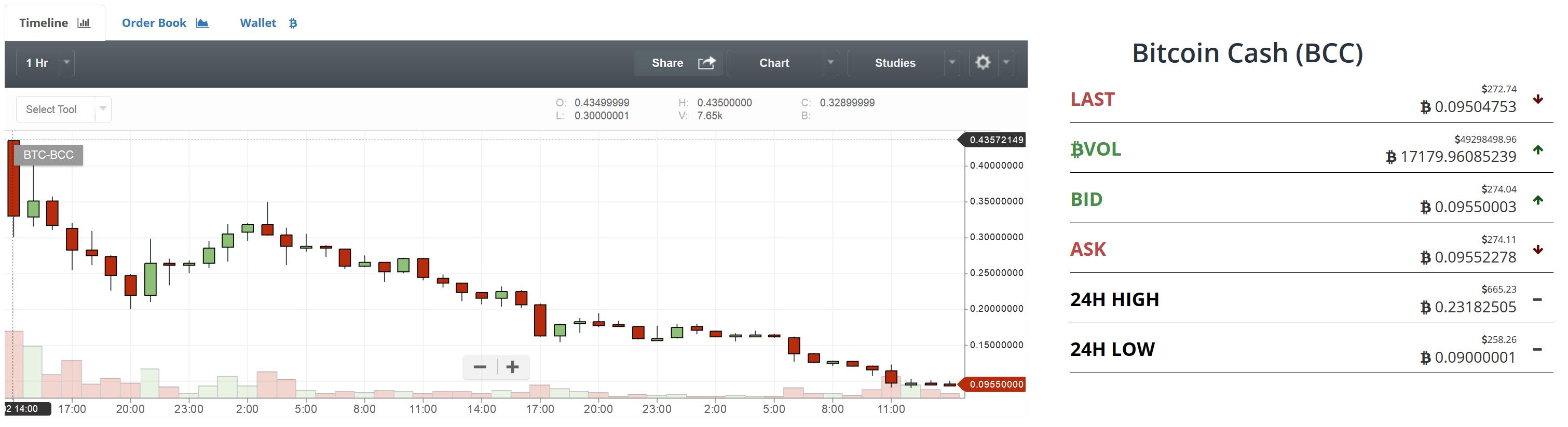Click the Share export arrow icon

[x=707, y=63]
